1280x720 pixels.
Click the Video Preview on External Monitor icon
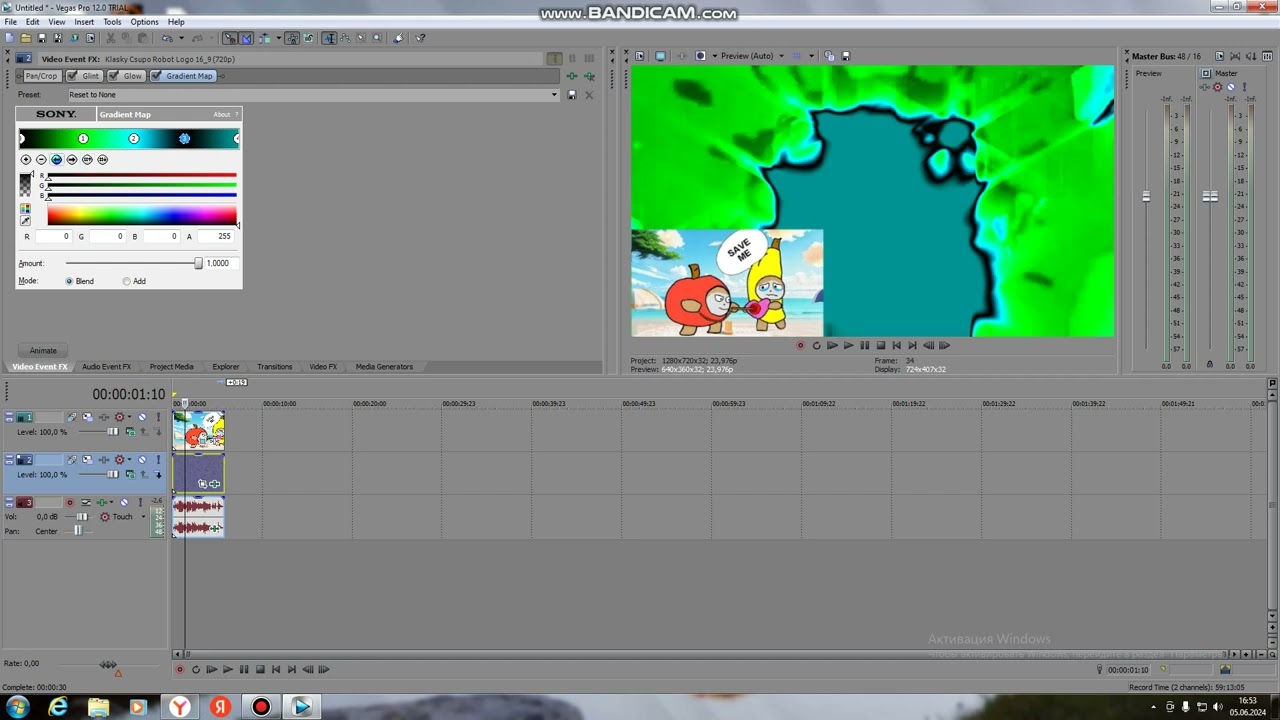[660, 56]
